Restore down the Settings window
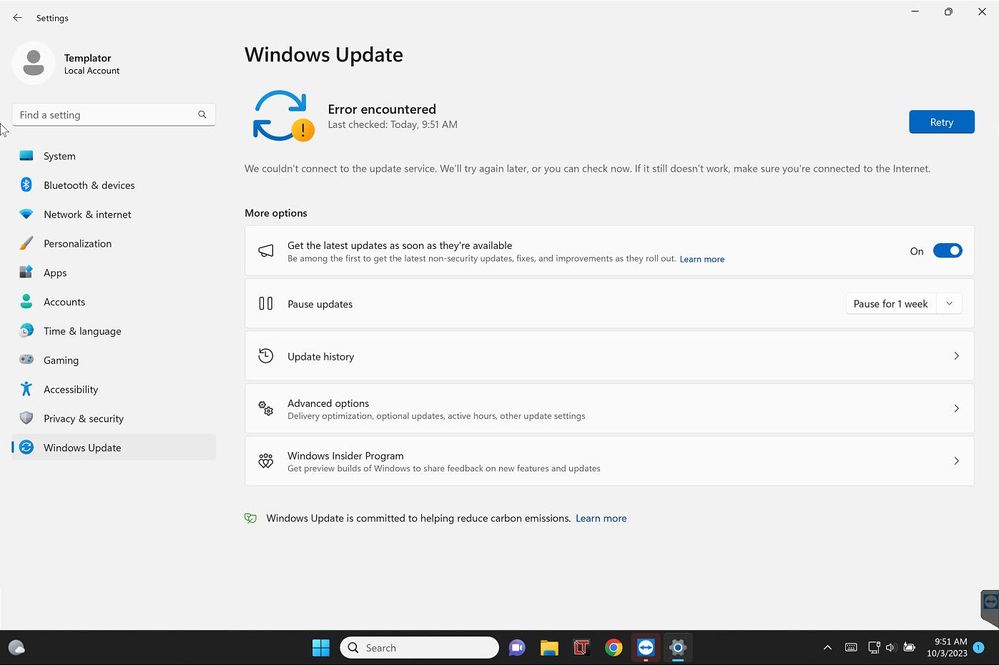This screenshot has width=999, height=665. 949,11
